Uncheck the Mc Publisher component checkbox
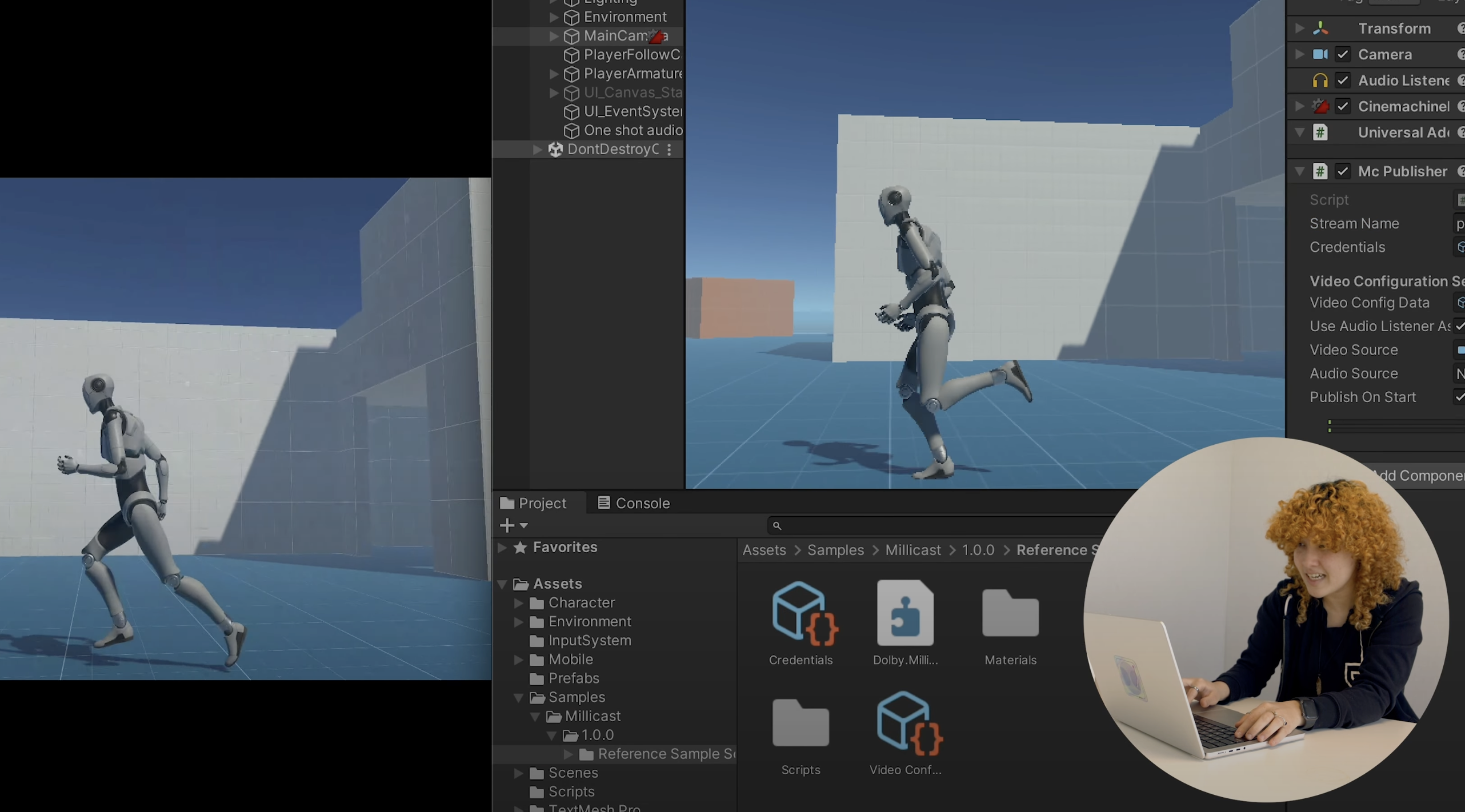The height and width of the screenshot is (812, 1465). [1343, 171]
